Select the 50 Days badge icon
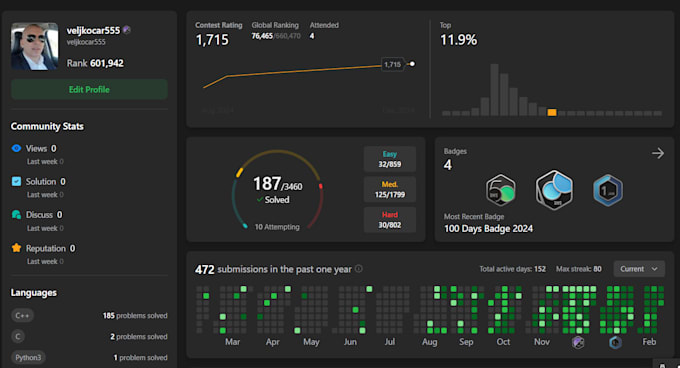This screenshot has height=368, width=680. point(500,190)
